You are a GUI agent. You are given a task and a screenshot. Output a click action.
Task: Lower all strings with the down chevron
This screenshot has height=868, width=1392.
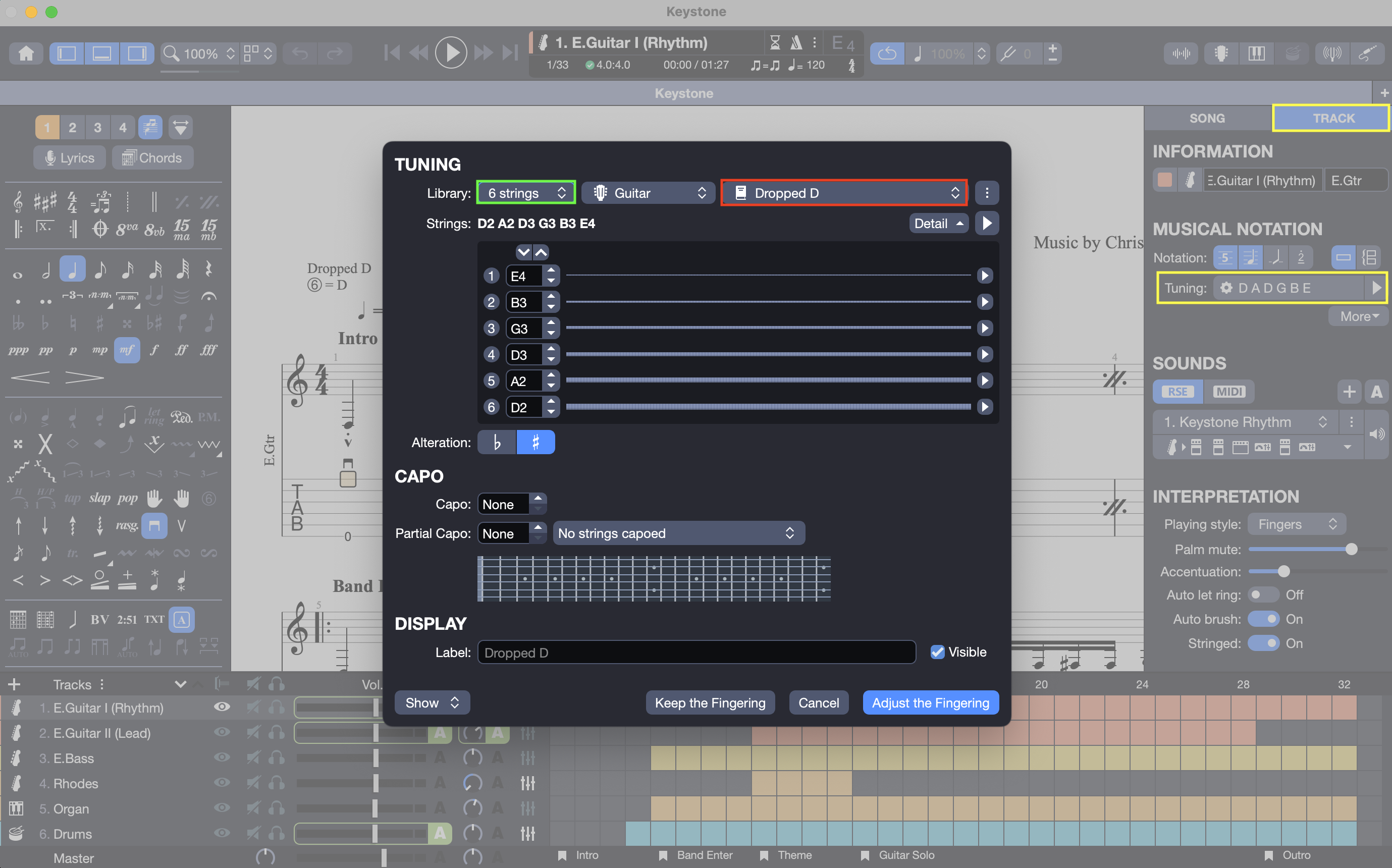[523, 252]
